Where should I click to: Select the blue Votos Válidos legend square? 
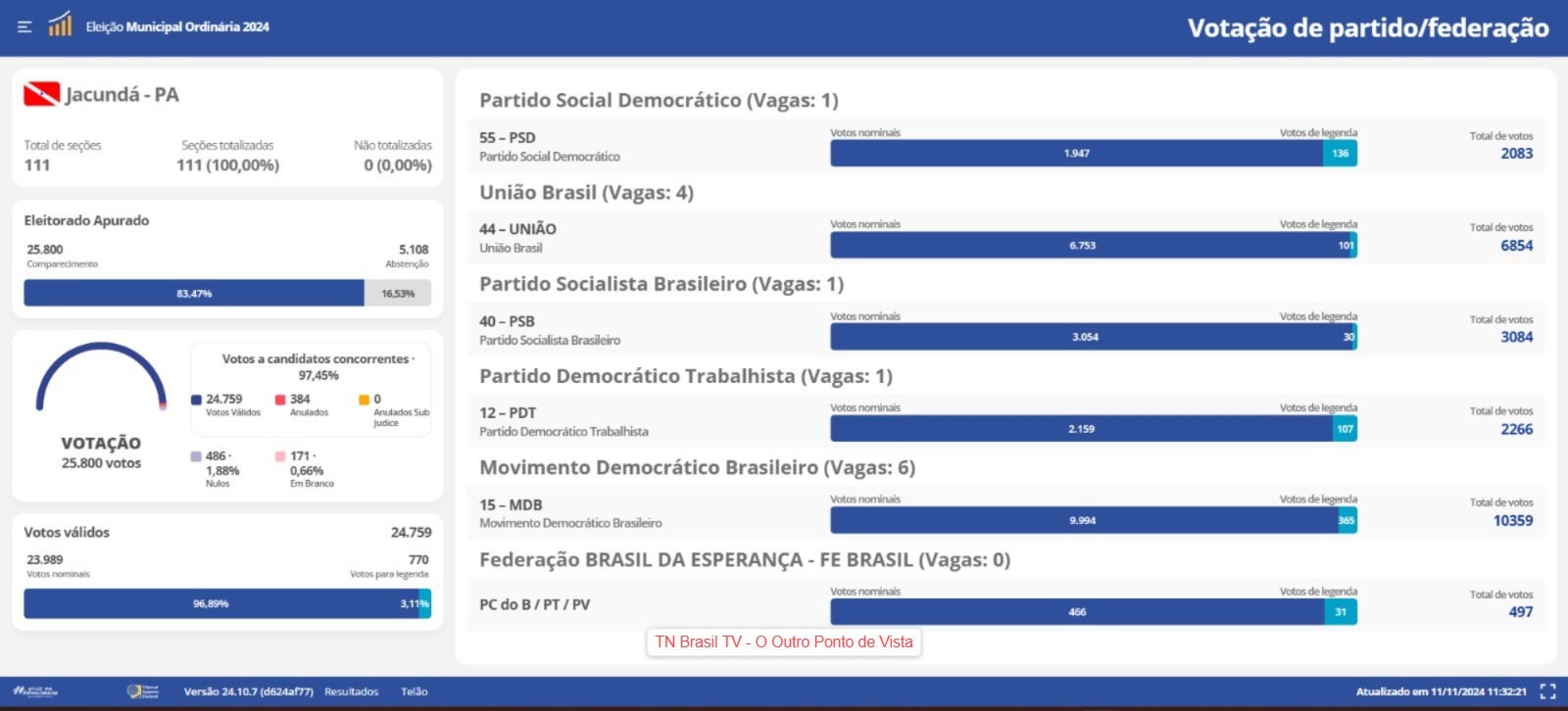pos(196,400)
